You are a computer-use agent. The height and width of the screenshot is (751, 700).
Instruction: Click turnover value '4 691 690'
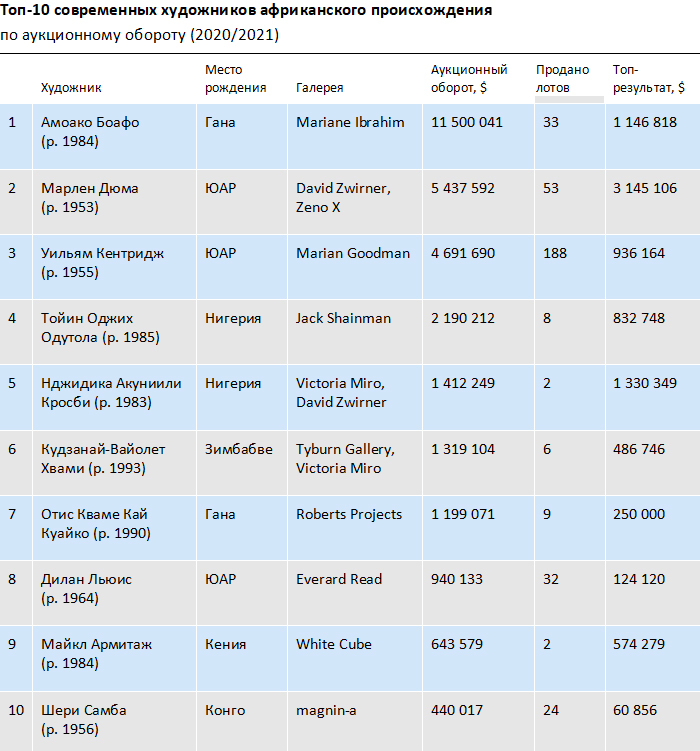pos(463,253)
